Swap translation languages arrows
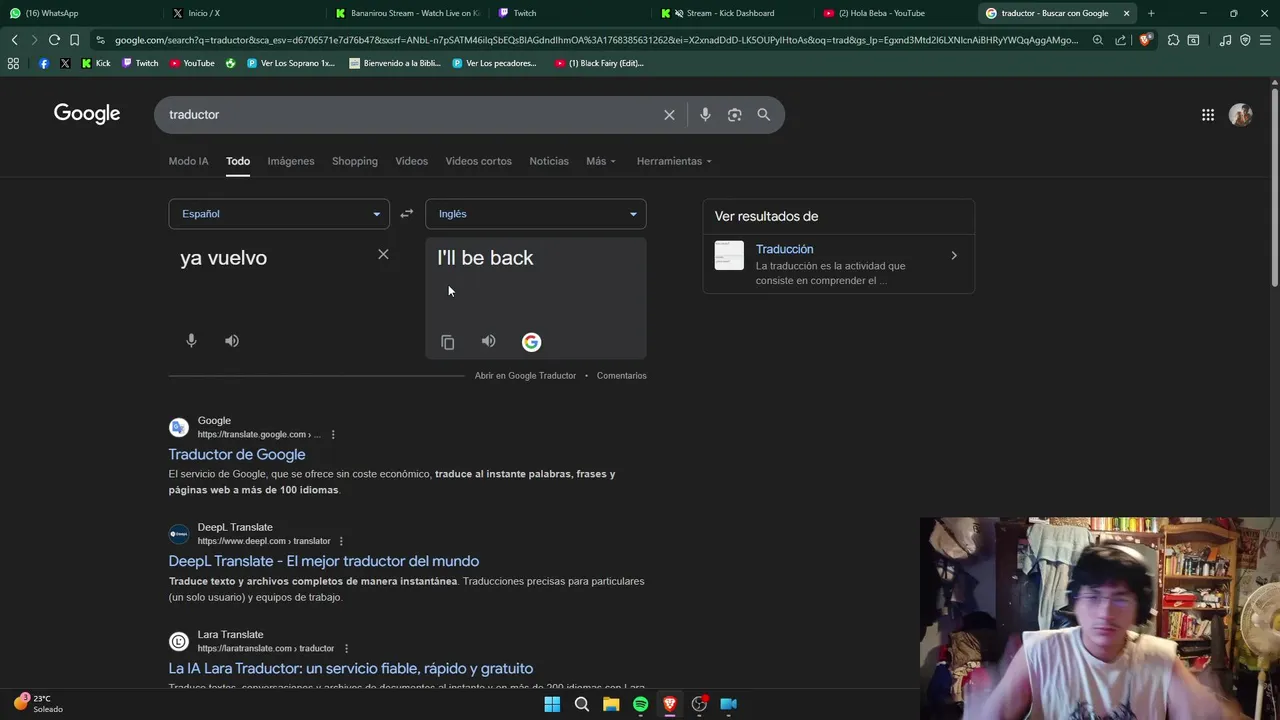The width and height of the screenshot is (1280, 720). (406, 214)
